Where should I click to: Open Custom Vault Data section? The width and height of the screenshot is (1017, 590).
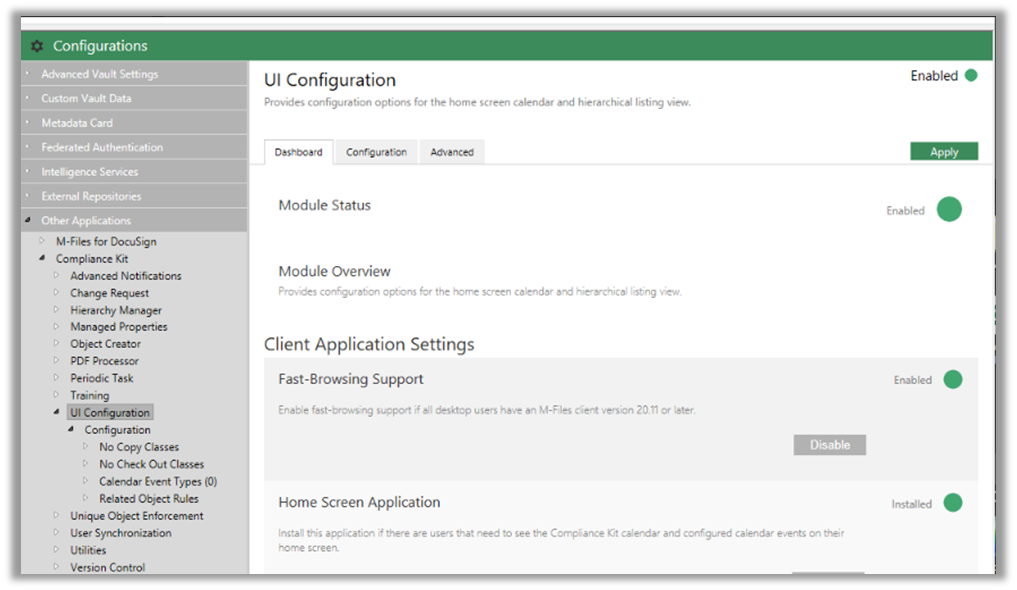[x=134, y=99]
